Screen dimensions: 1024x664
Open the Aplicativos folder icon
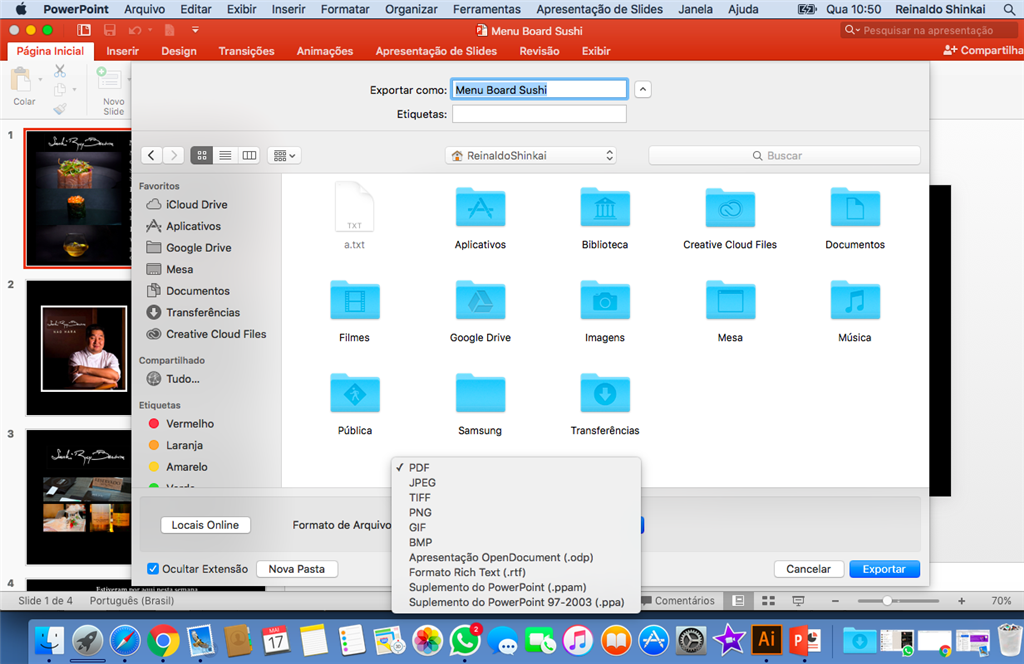[x=480, y=208]
